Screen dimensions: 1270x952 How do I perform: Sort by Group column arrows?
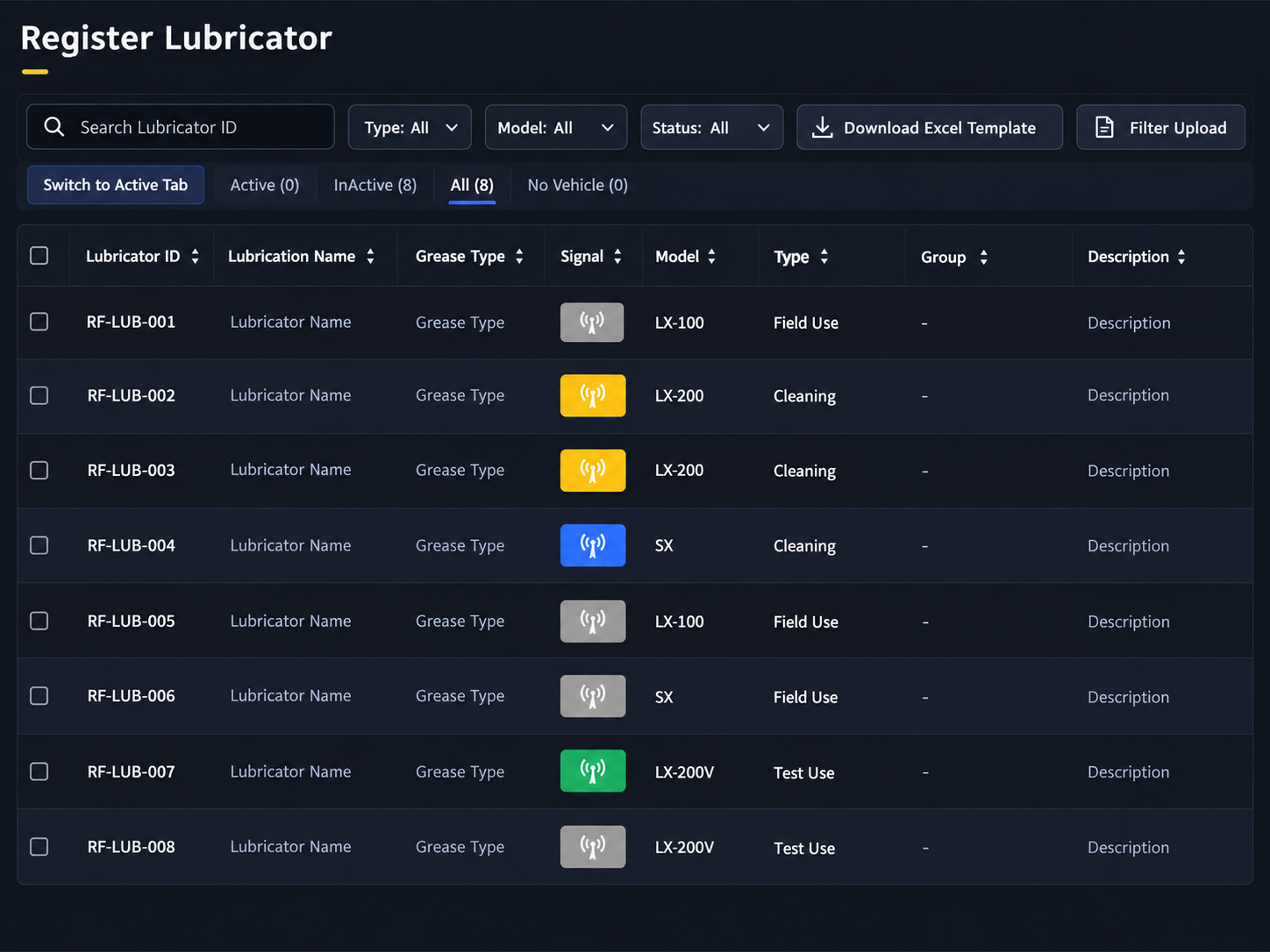pyautogui.click(x=983, y=257)
